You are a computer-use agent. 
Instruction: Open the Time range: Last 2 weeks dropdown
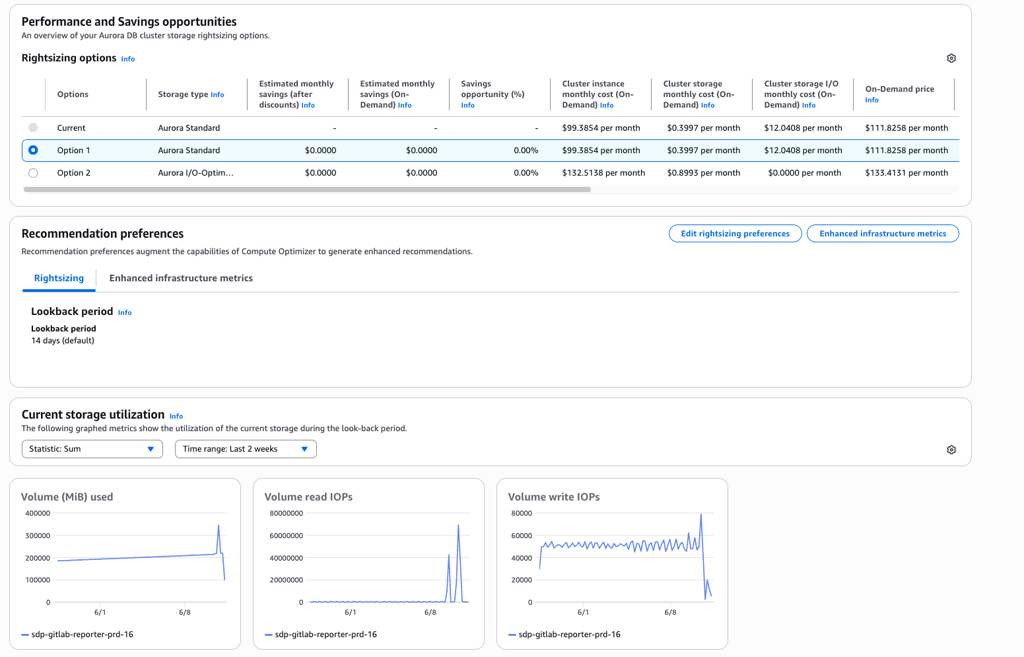[246, 449]
